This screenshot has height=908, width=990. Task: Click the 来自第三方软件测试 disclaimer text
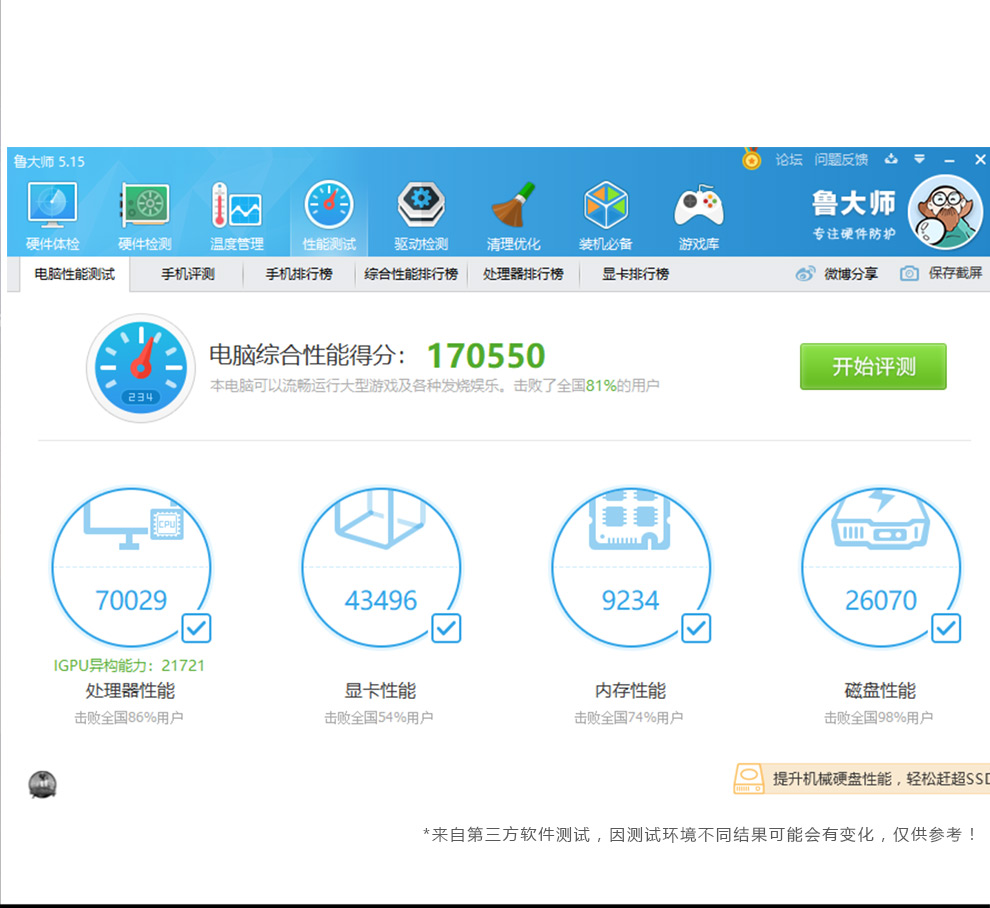(700, 835)
